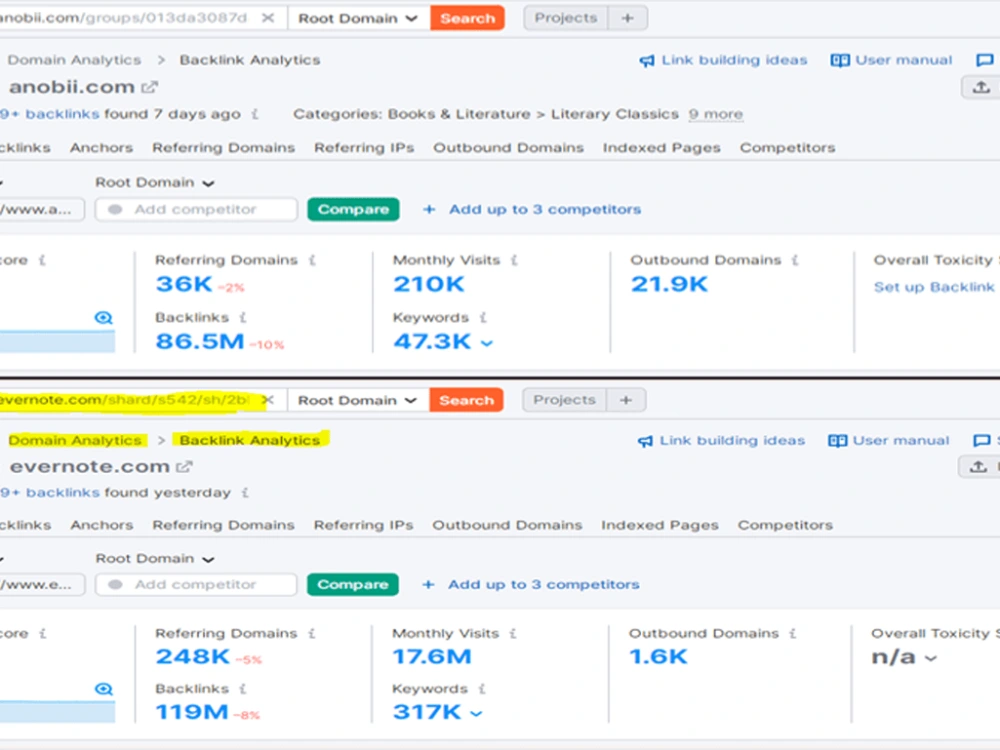Click the plus icon beside lower Projects button
The width and height of the screenshot is (1000, 750).
(x=626, y=400)
